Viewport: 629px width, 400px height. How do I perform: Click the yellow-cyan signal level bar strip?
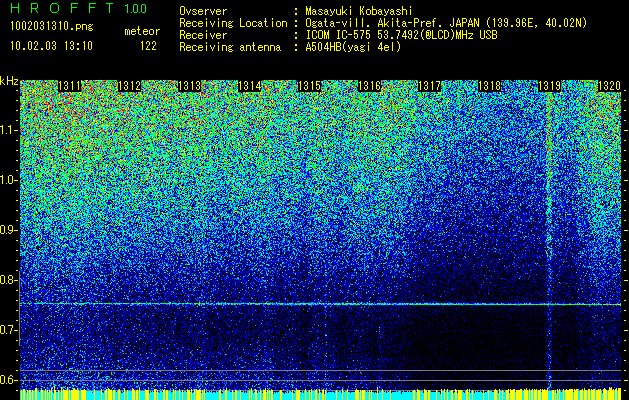coord(321,394)
